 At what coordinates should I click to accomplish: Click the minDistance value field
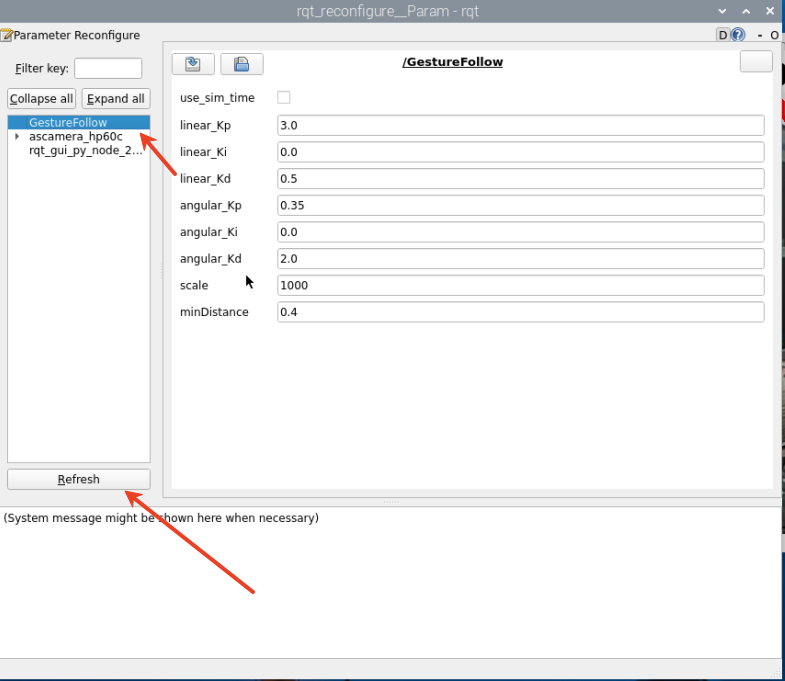(520, 312)
